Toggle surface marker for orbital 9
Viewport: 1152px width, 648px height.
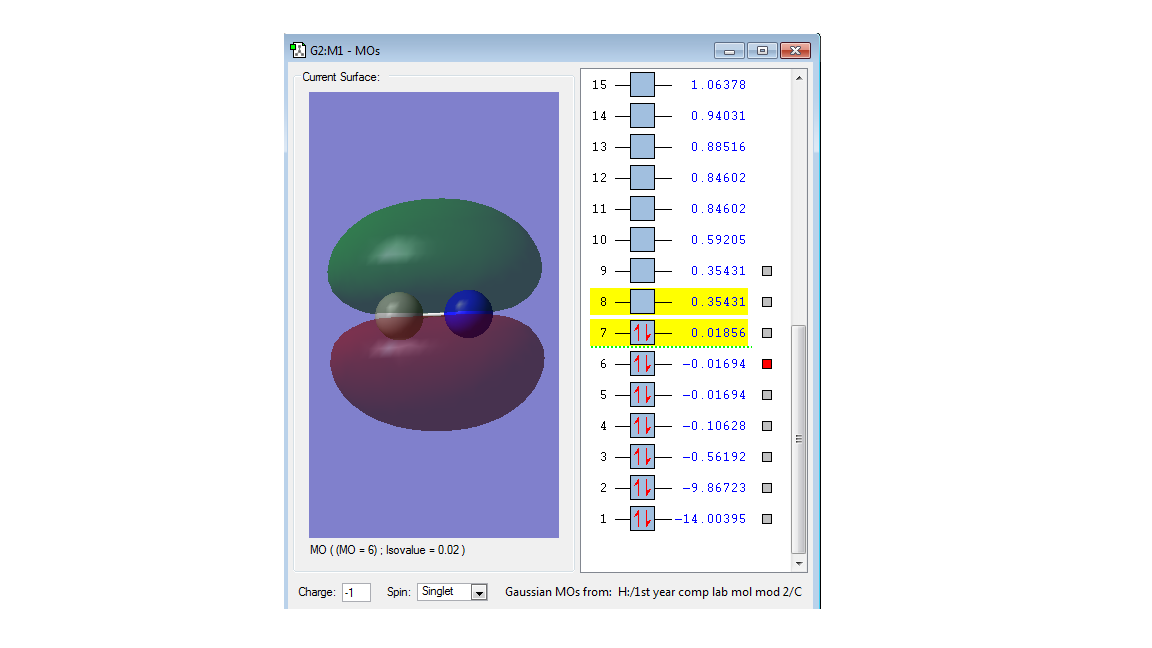point(767,271)
